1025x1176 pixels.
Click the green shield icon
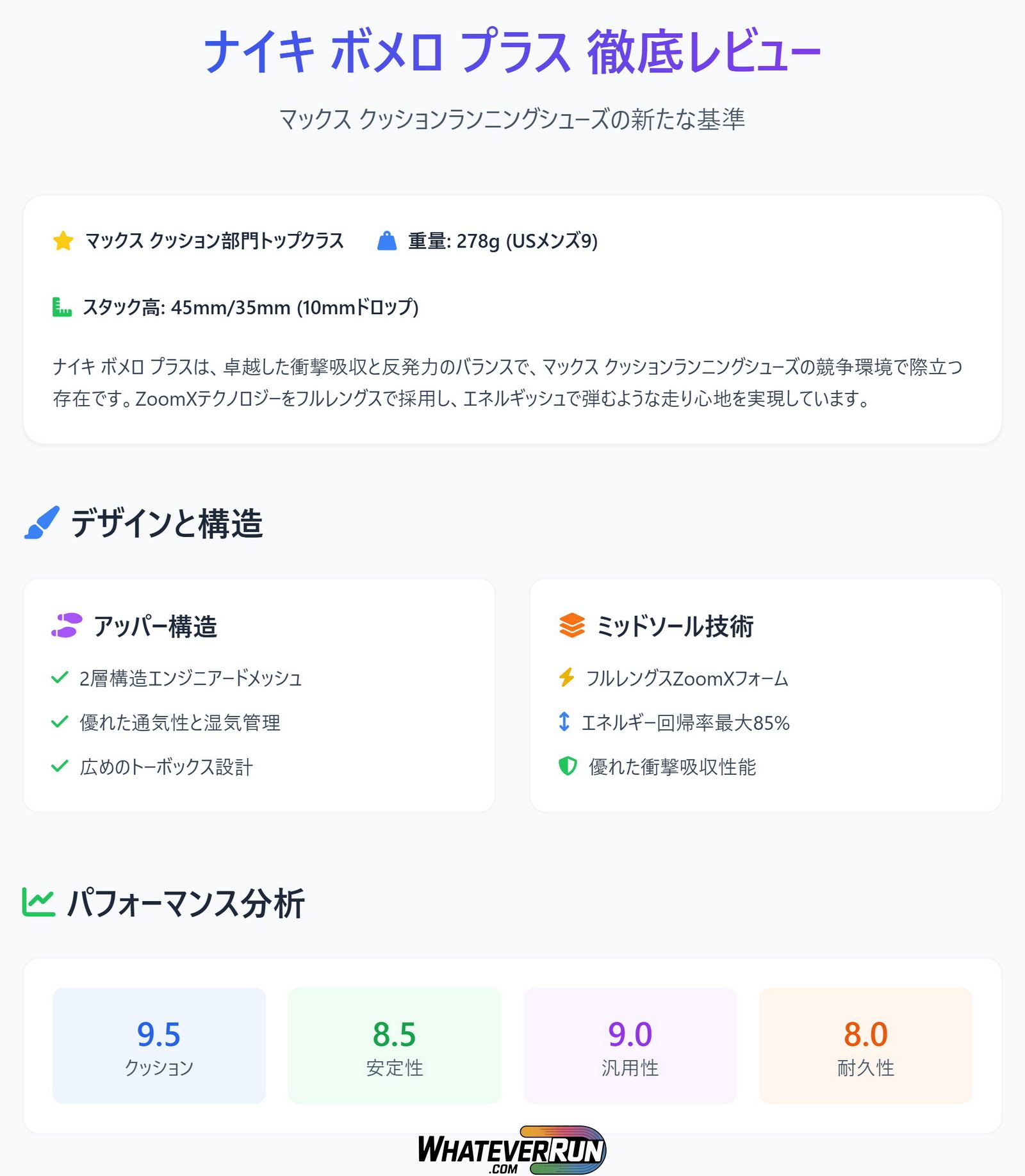click(x=568, y=766)
